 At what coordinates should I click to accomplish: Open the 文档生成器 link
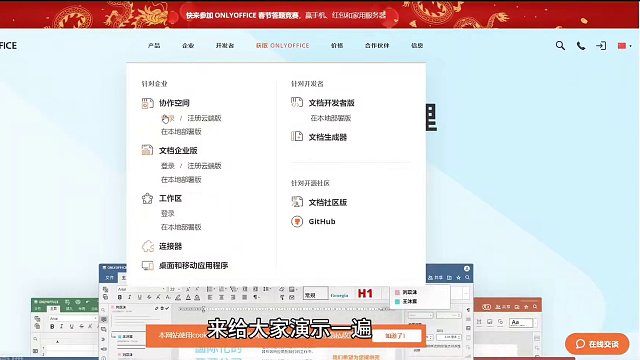click(328, 137)
